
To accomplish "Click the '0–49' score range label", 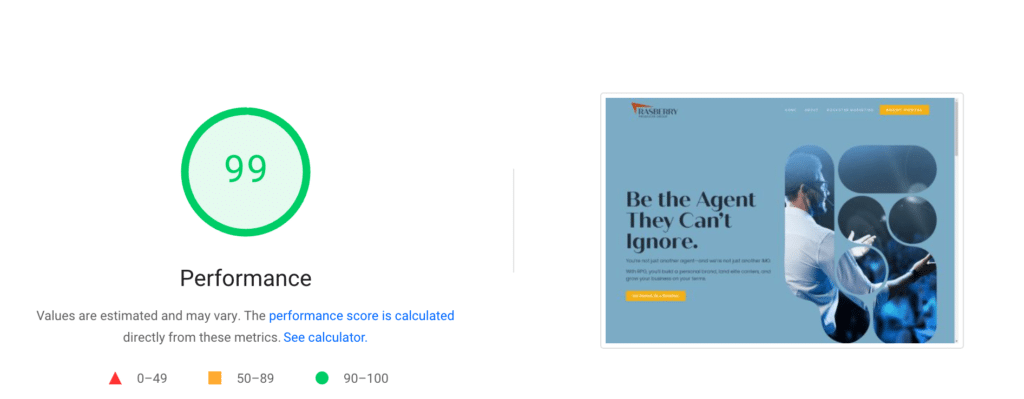I will pyautogui.click(x=152, y=378).
